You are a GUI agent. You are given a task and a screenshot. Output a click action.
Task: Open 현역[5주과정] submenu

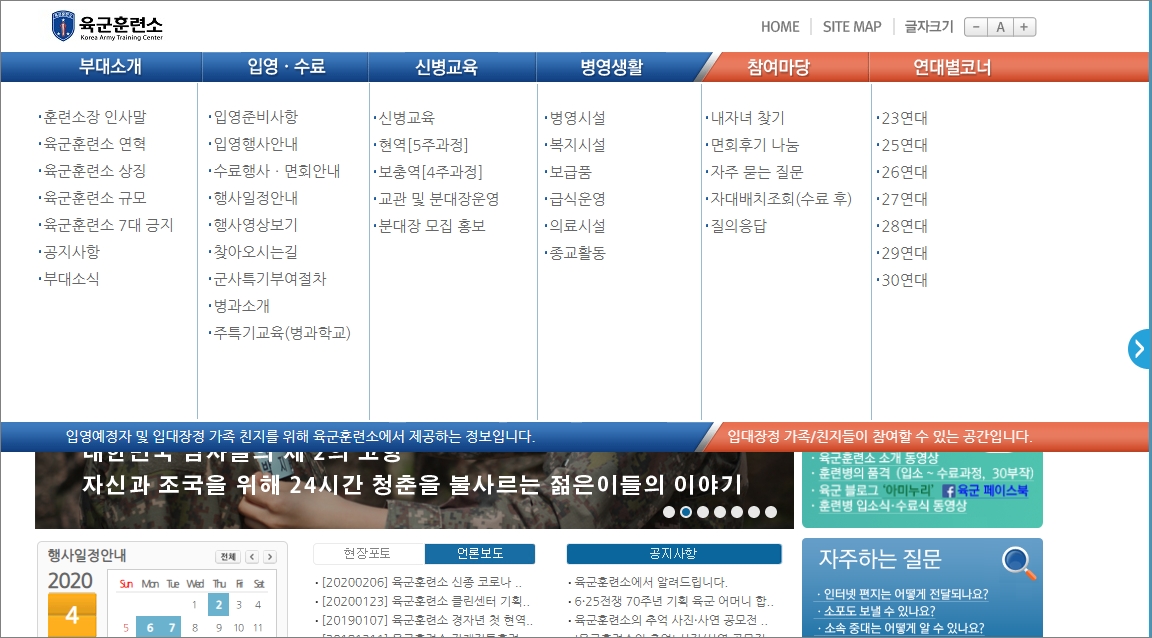tap(423, 145)
